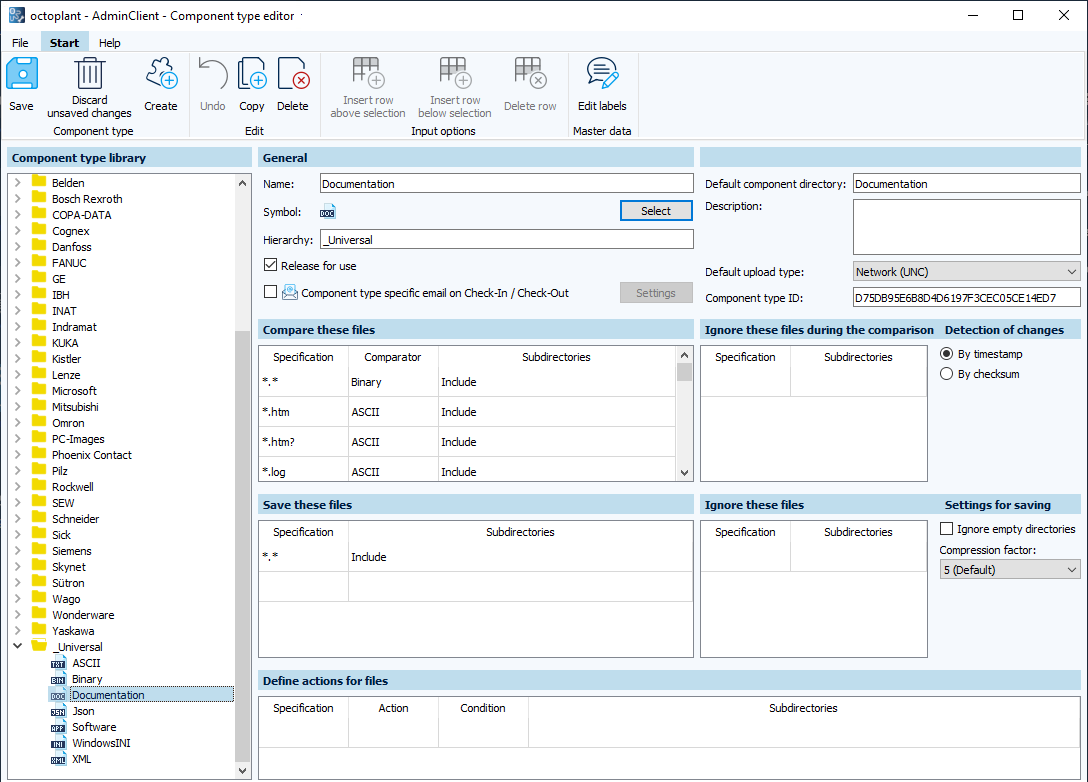Click the Beckhoff-adjacent Belden folder icon
The height and width of the screenshot is (782, 1088).
[39, 182]
